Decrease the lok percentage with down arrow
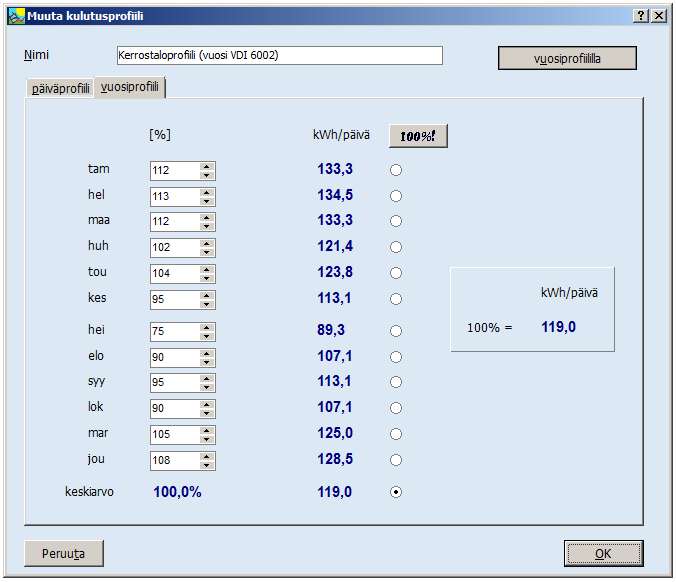 pyautogui.click(x=207, y=413)
